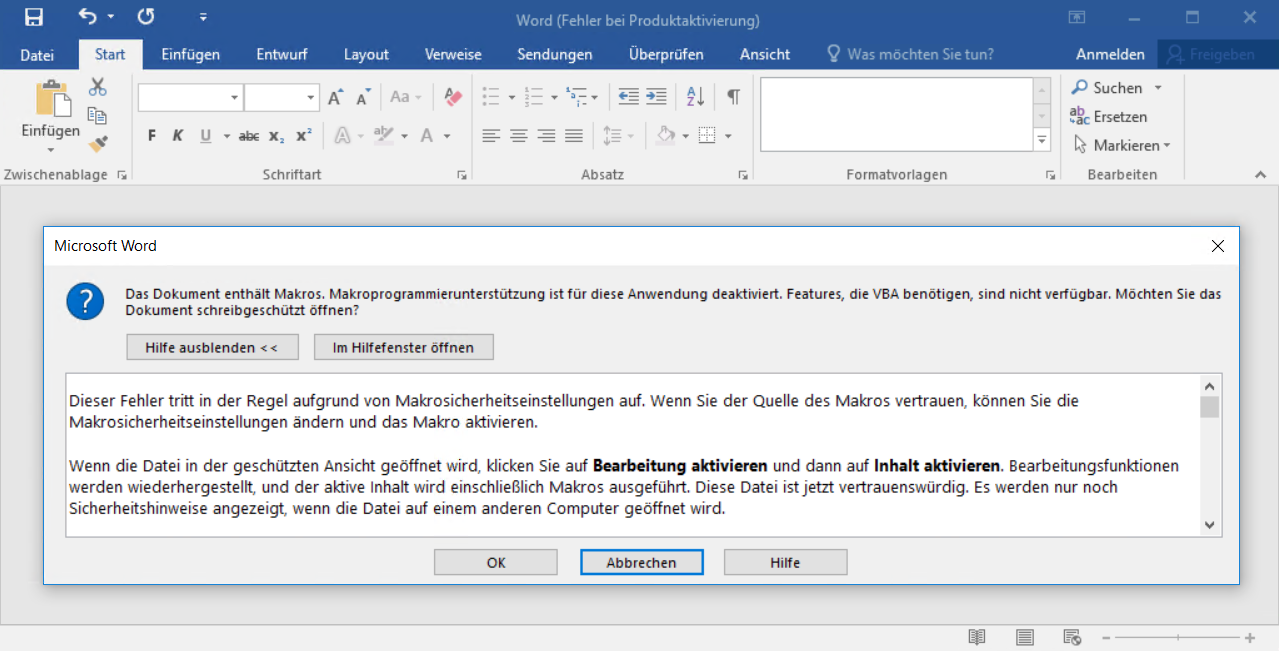Switch to the Einfügen ribbon tab

click(x=190, y=54)
